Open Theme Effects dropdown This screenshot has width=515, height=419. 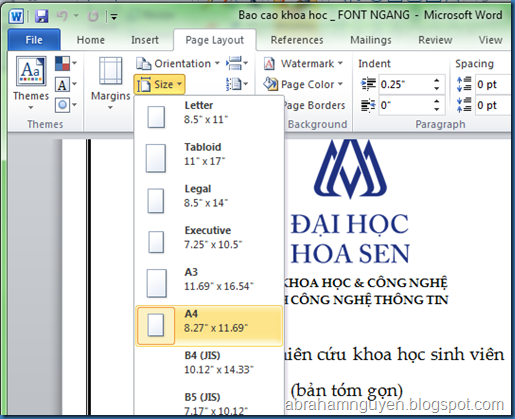pyautogui.click(x=66, y=105)
